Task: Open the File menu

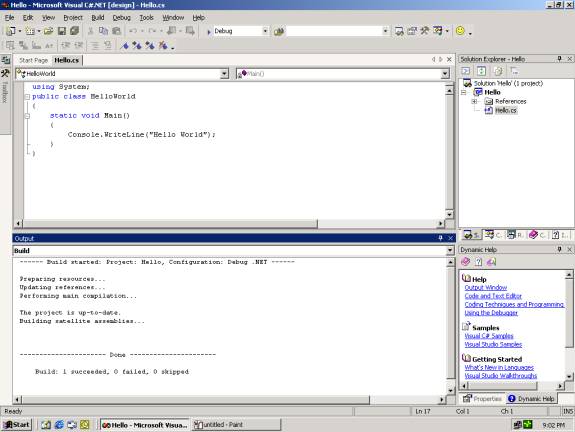Action: [x=9, y=18]
